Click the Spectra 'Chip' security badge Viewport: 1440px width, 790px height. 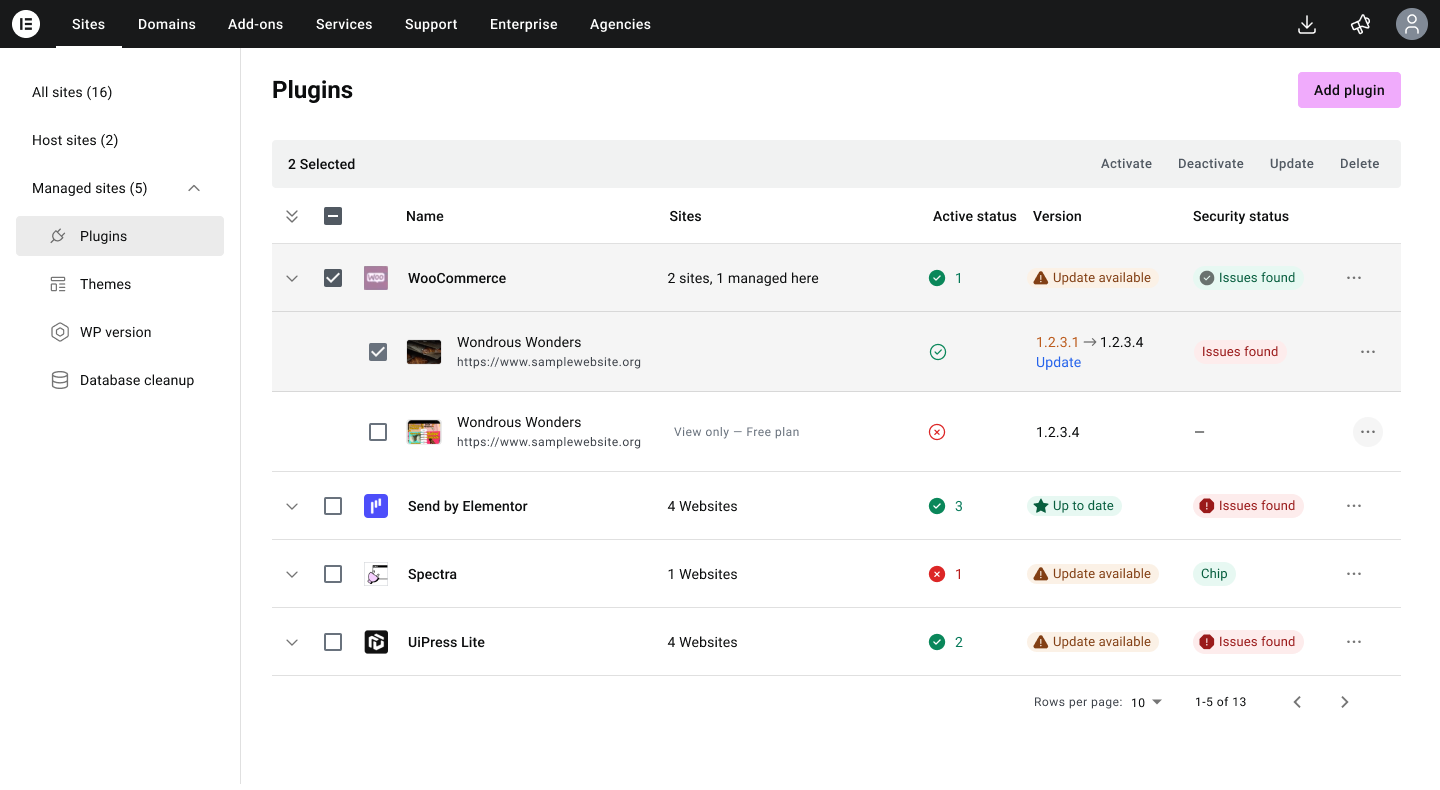point(1214,574)
